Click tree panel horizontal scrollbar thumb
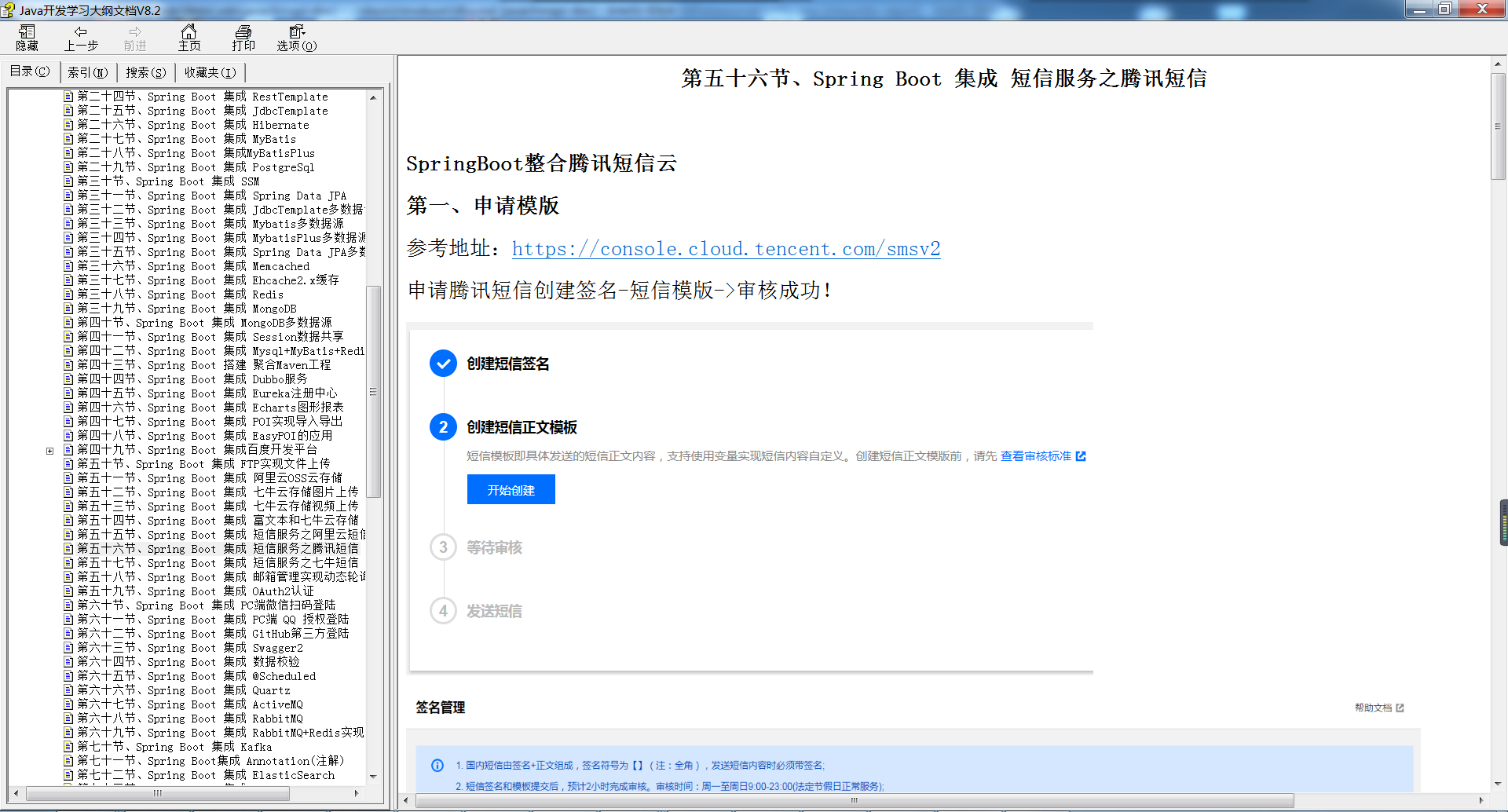The width and height of the screenshot is (1508, 812). tap(158, 793)
